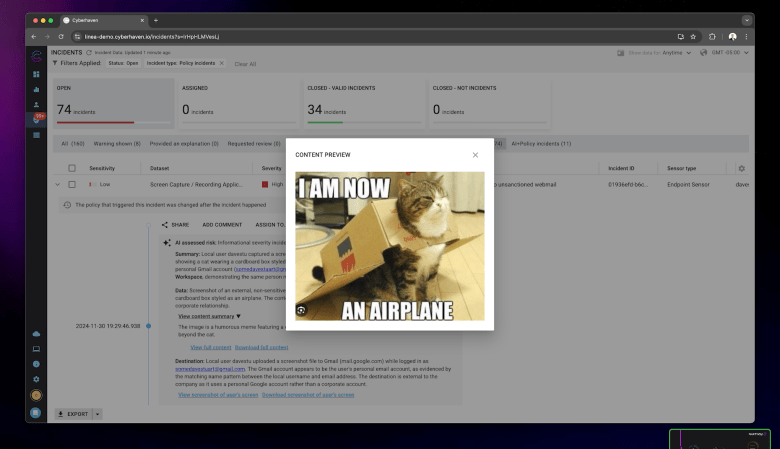The image size is (780, 449).
Task: Remove the Incident type: Policy incidents filter
Action: point(222,63)
